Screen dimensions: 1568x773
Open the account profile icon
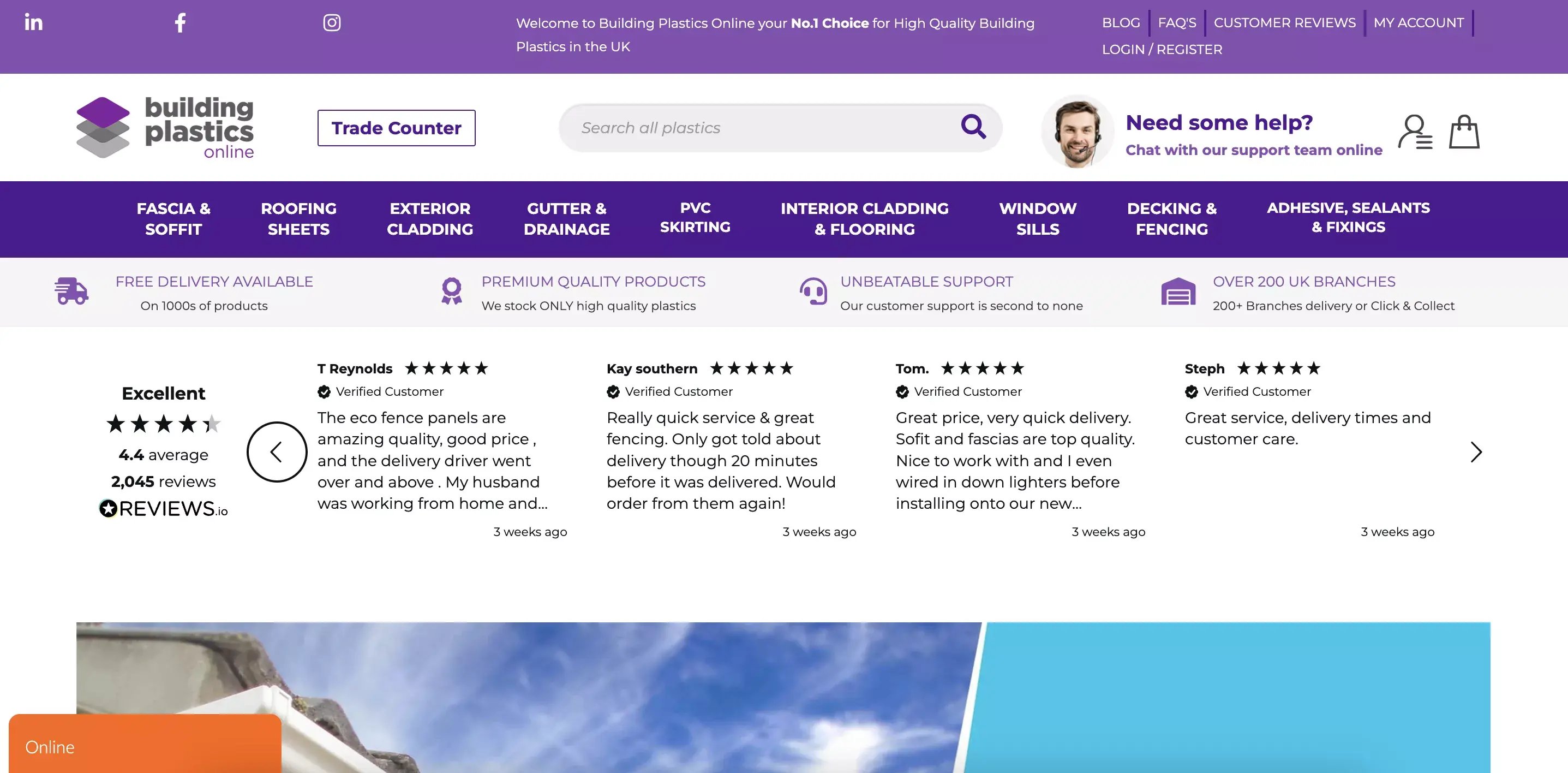click(1416, 131)
